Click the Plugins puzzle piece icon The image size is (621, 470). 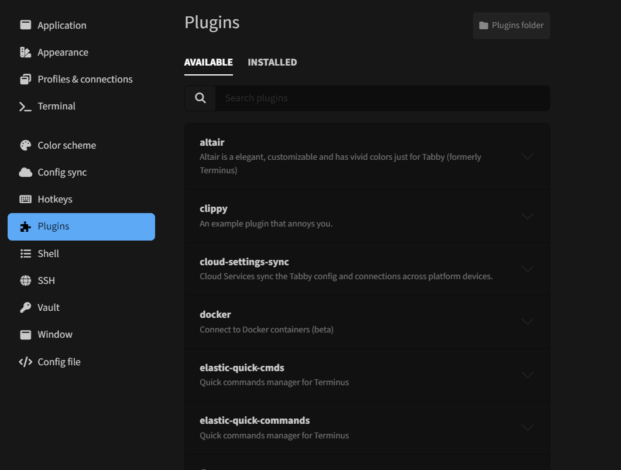point(25,226)
